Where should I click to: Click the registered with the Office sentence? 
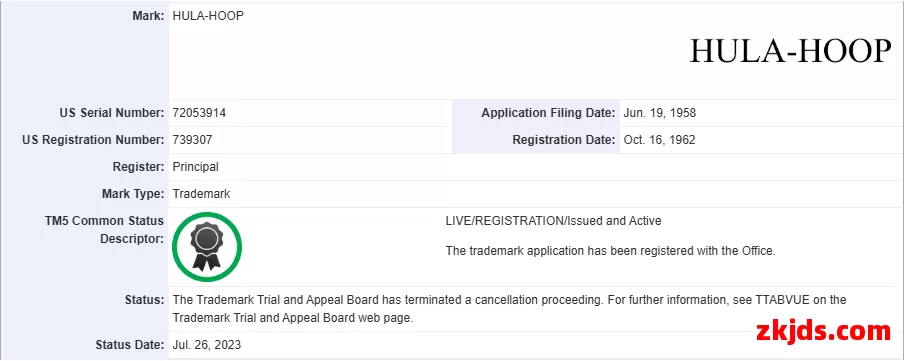coord(611,251)
